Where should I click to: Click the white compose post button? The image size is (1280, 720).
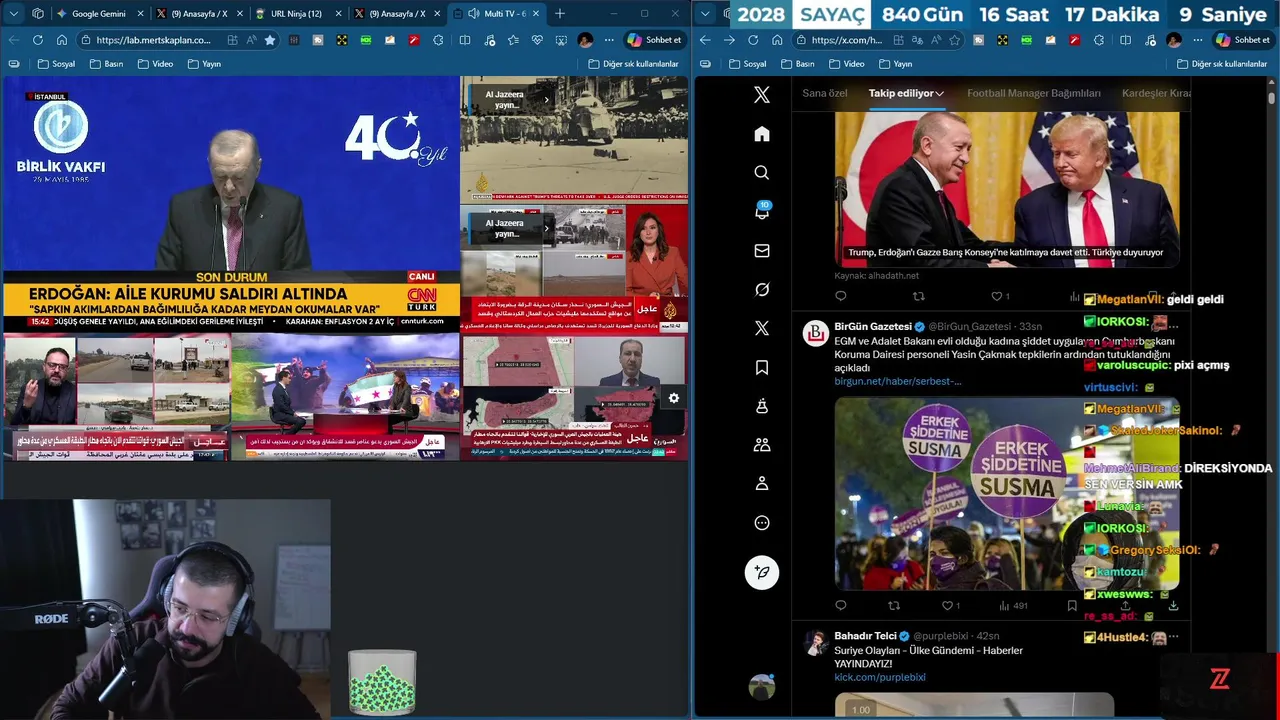(762, 572)
